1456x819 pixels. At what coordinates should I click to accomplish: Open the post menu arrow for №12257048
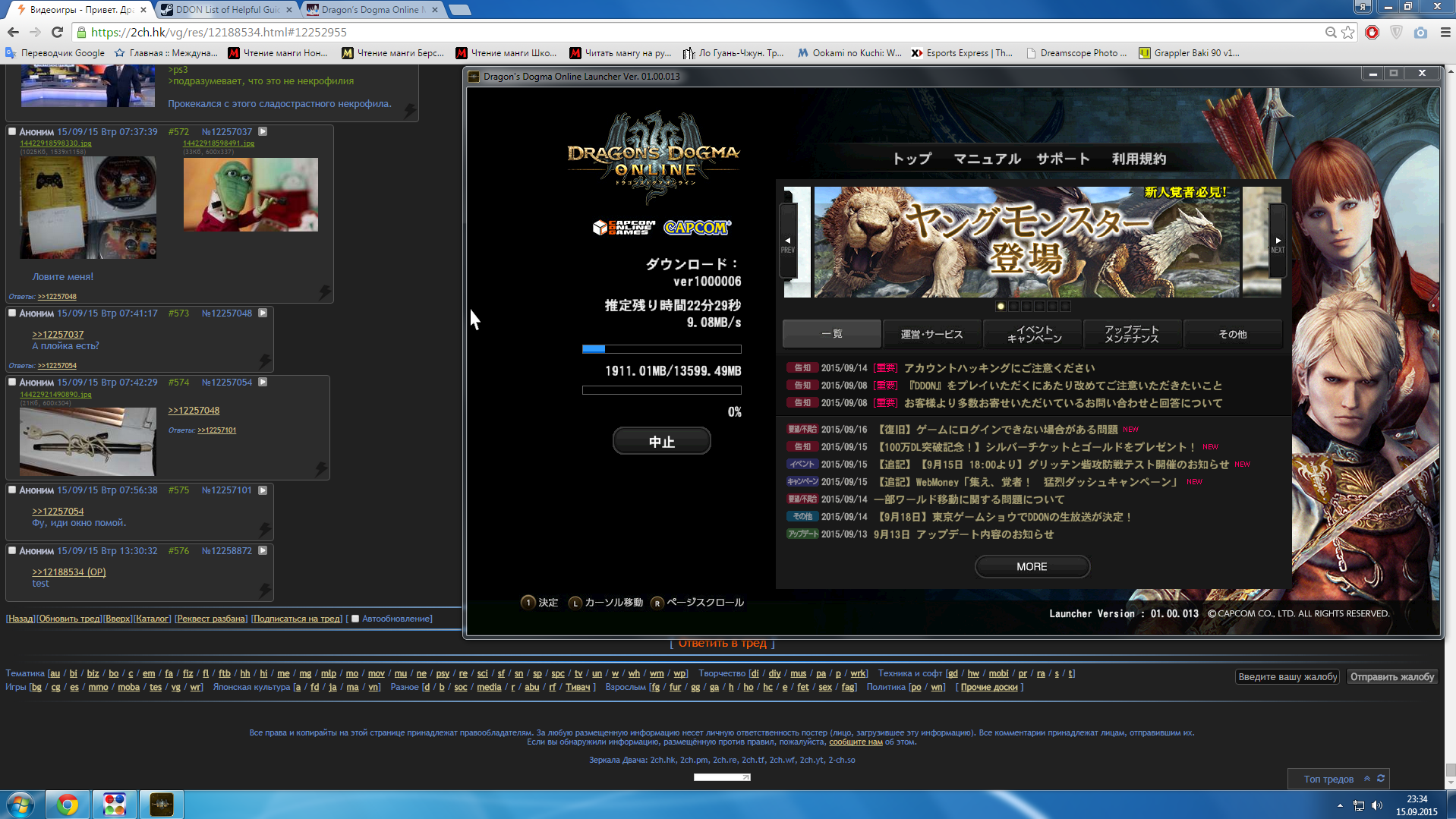tap(263, 313)
